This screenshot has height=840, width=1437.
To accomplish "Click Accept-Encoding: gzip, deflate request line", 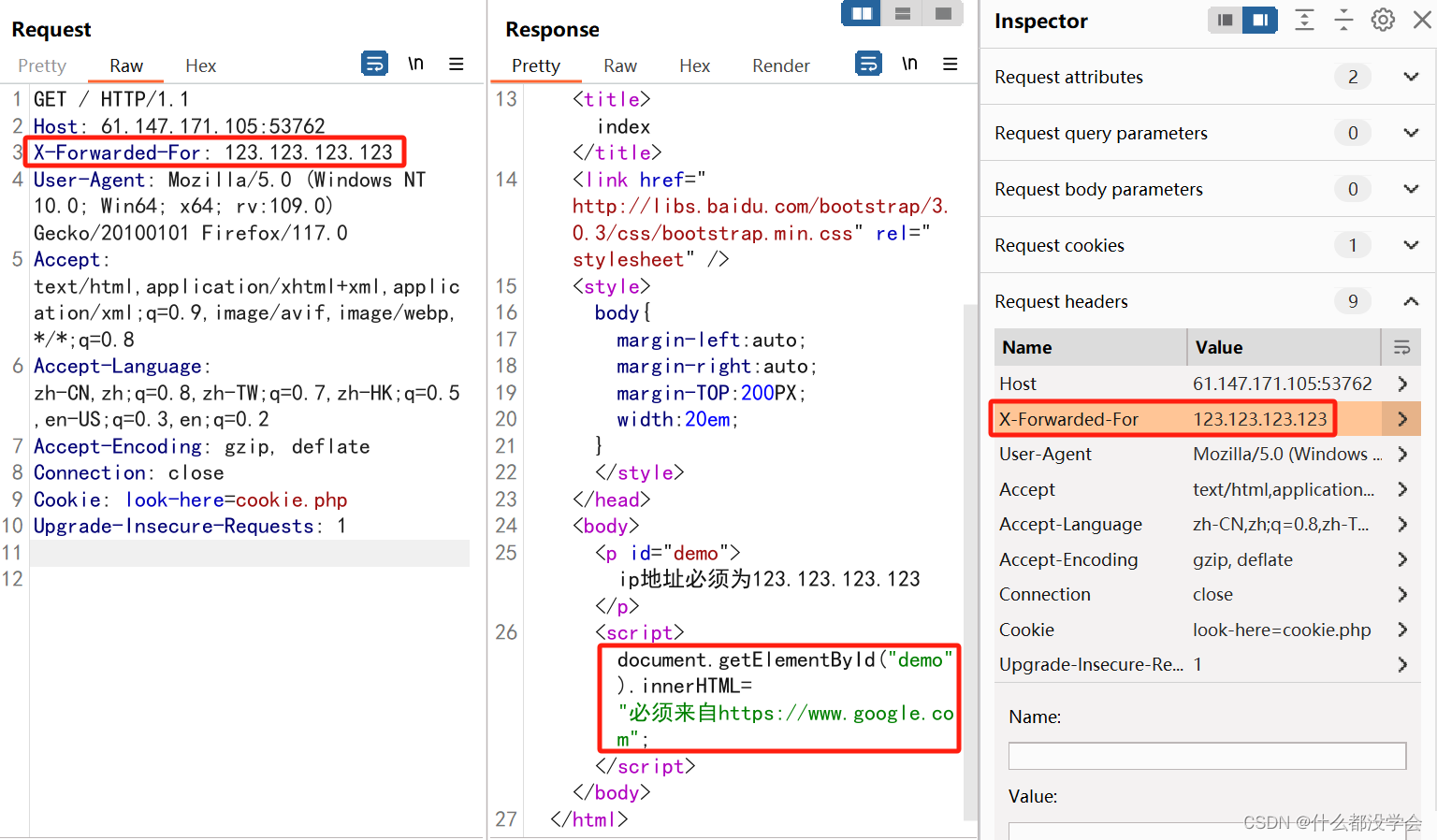I will tap(201, 446).
